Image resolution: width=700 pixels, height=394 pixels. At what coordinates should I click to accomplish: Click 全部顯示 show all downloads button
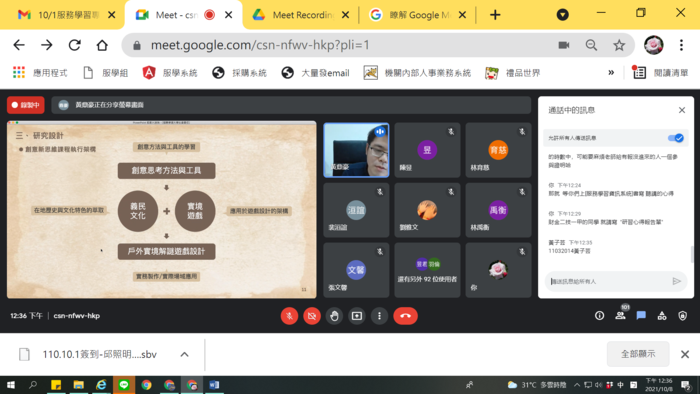(x=638, y=354)
